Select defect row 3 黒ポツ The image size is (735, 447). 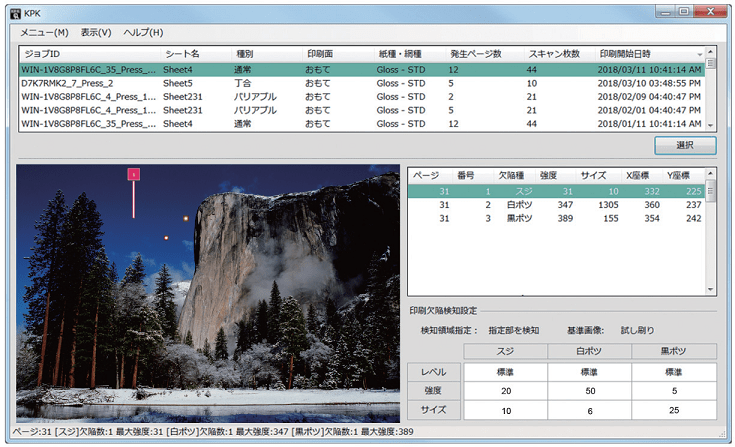click(556, 218)
